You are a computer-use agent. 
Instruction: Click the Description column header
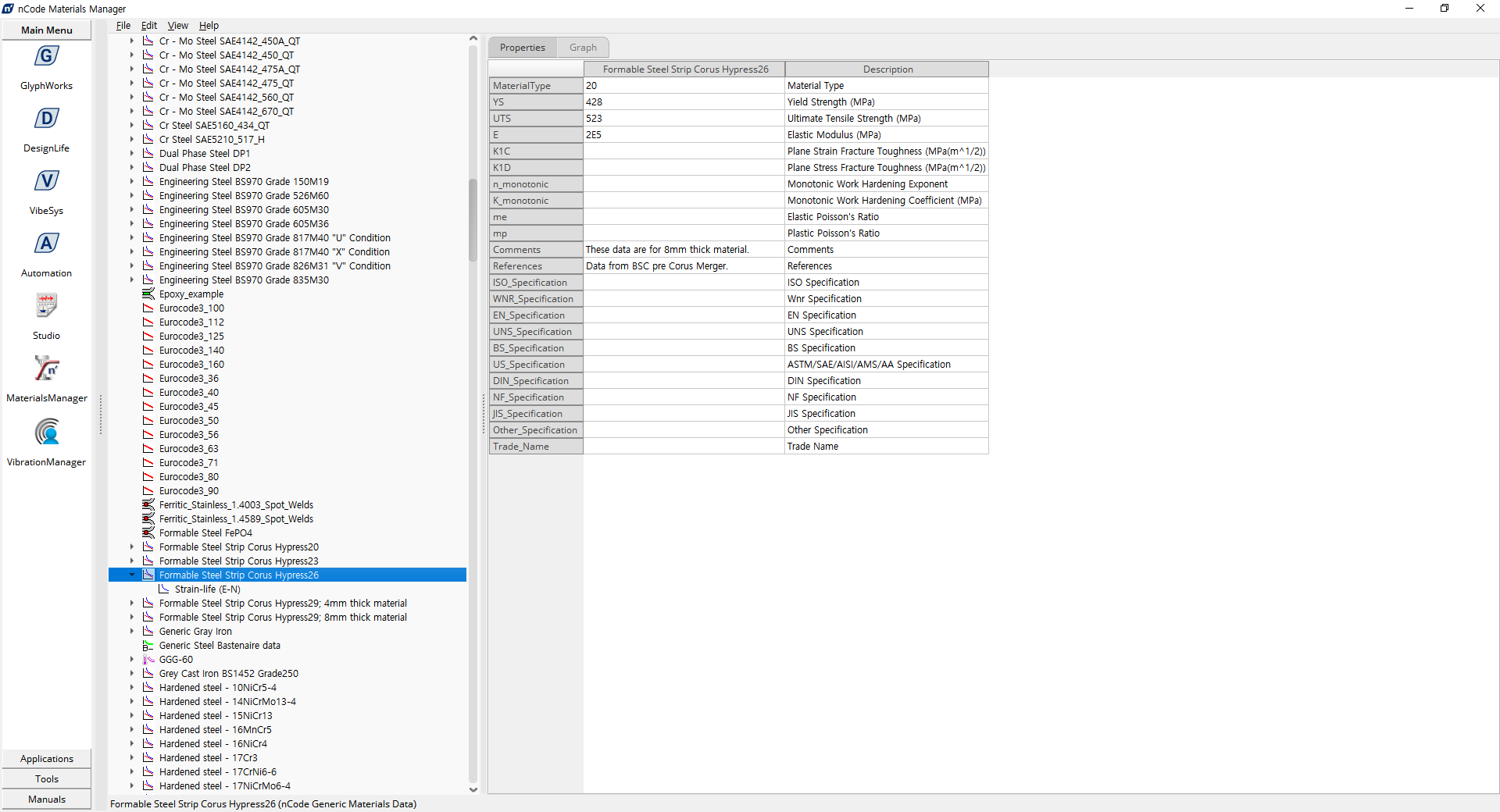tap(887, 69)
